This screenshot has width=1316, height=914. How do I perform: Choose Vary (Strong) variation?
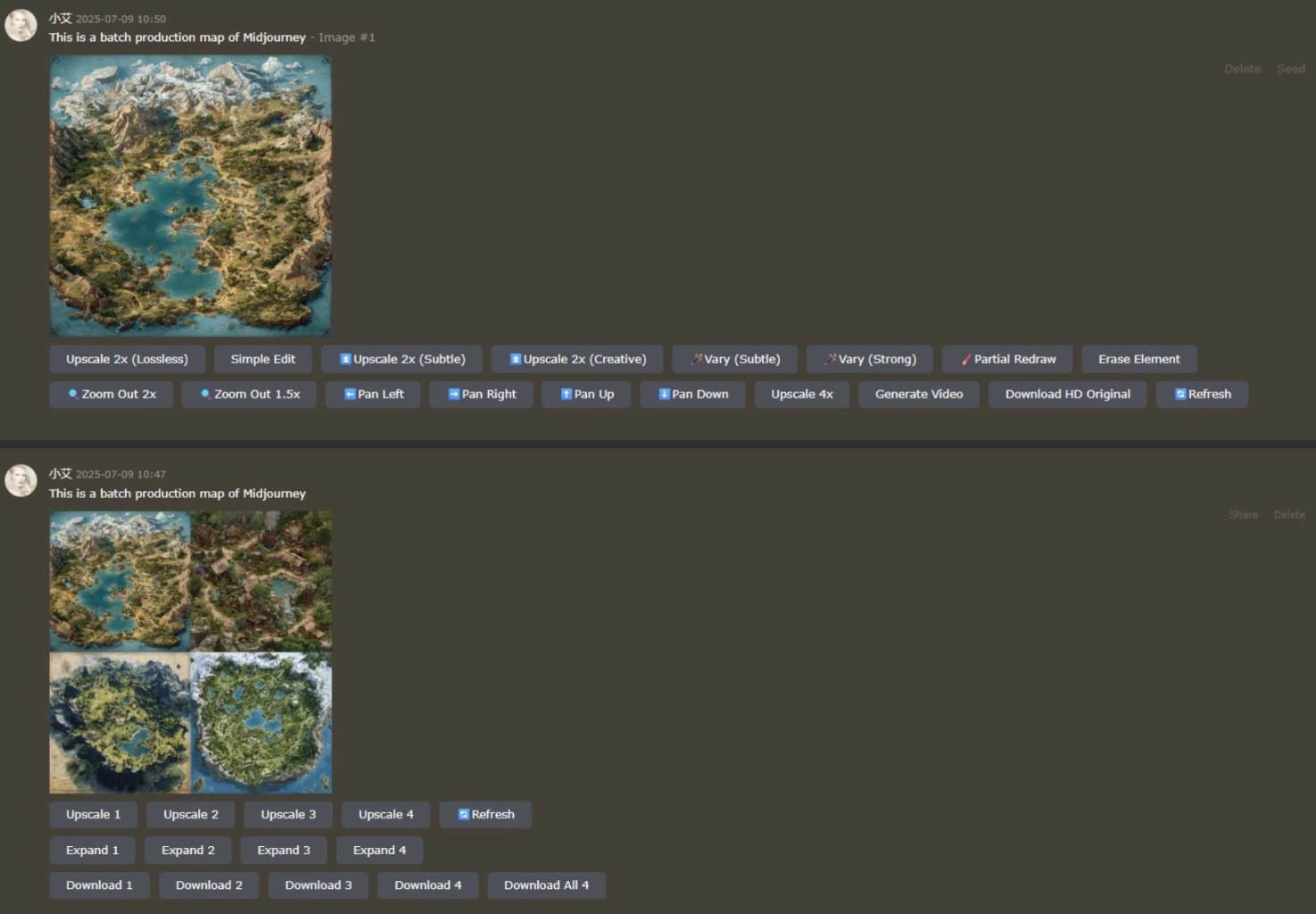(869, 359)
